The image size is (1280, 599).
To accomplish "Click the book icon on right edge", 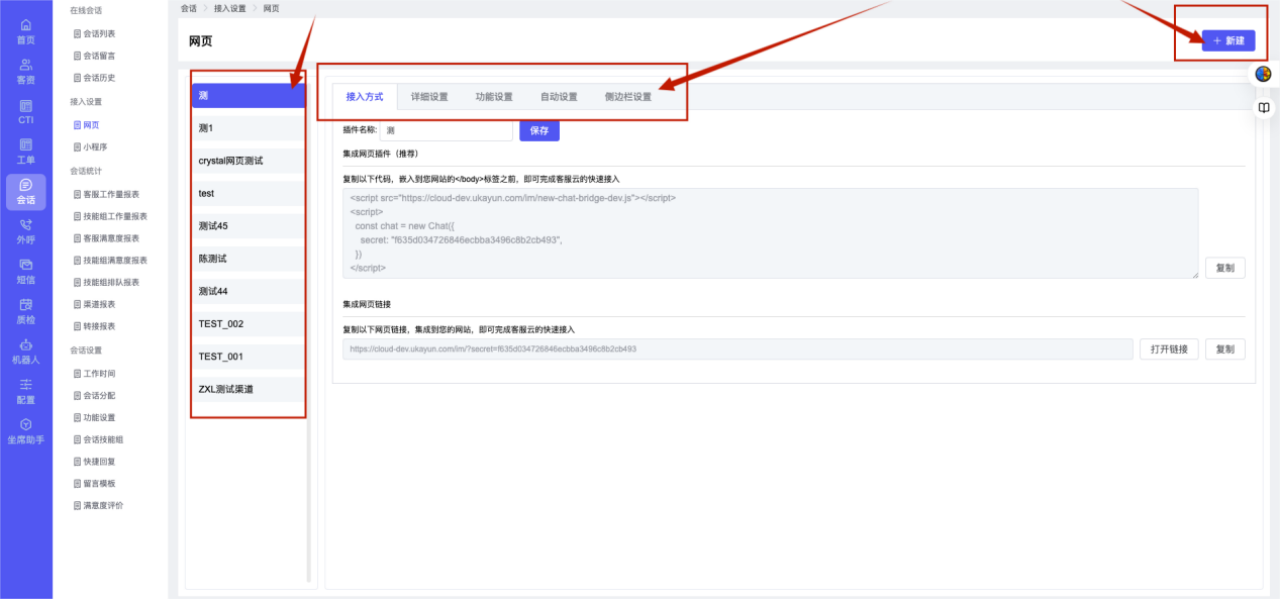I will [x=1264, y=107].
